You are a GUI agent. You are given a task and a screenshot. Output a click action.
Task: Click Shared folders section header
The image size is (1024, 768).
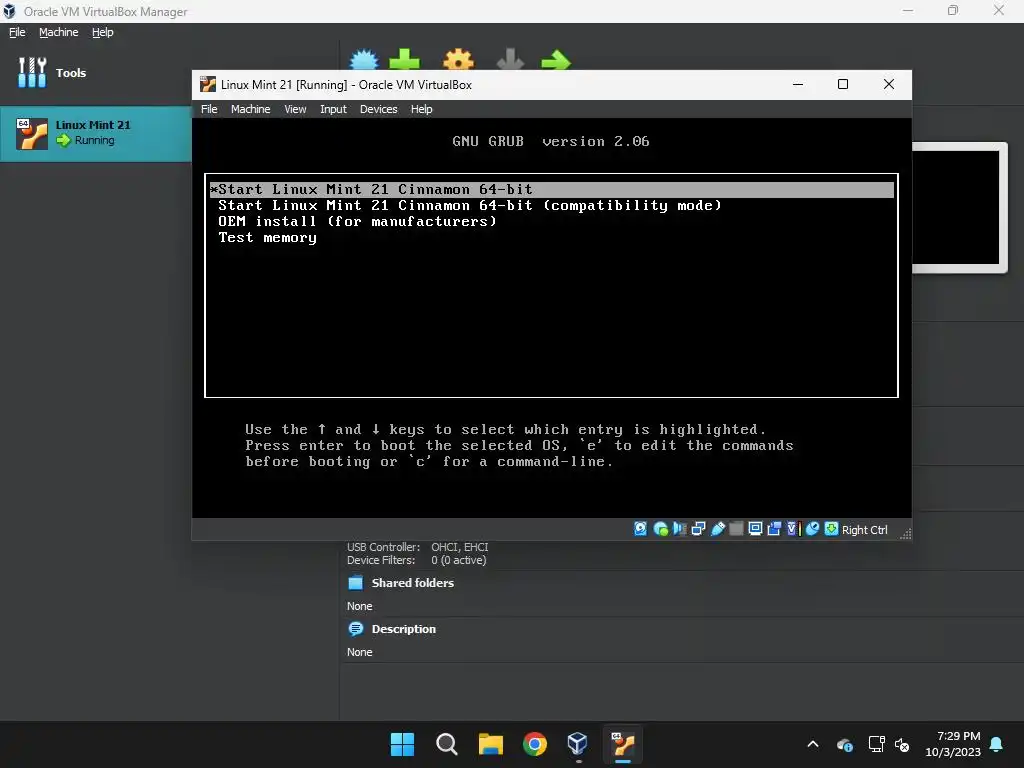click(412, 583)
